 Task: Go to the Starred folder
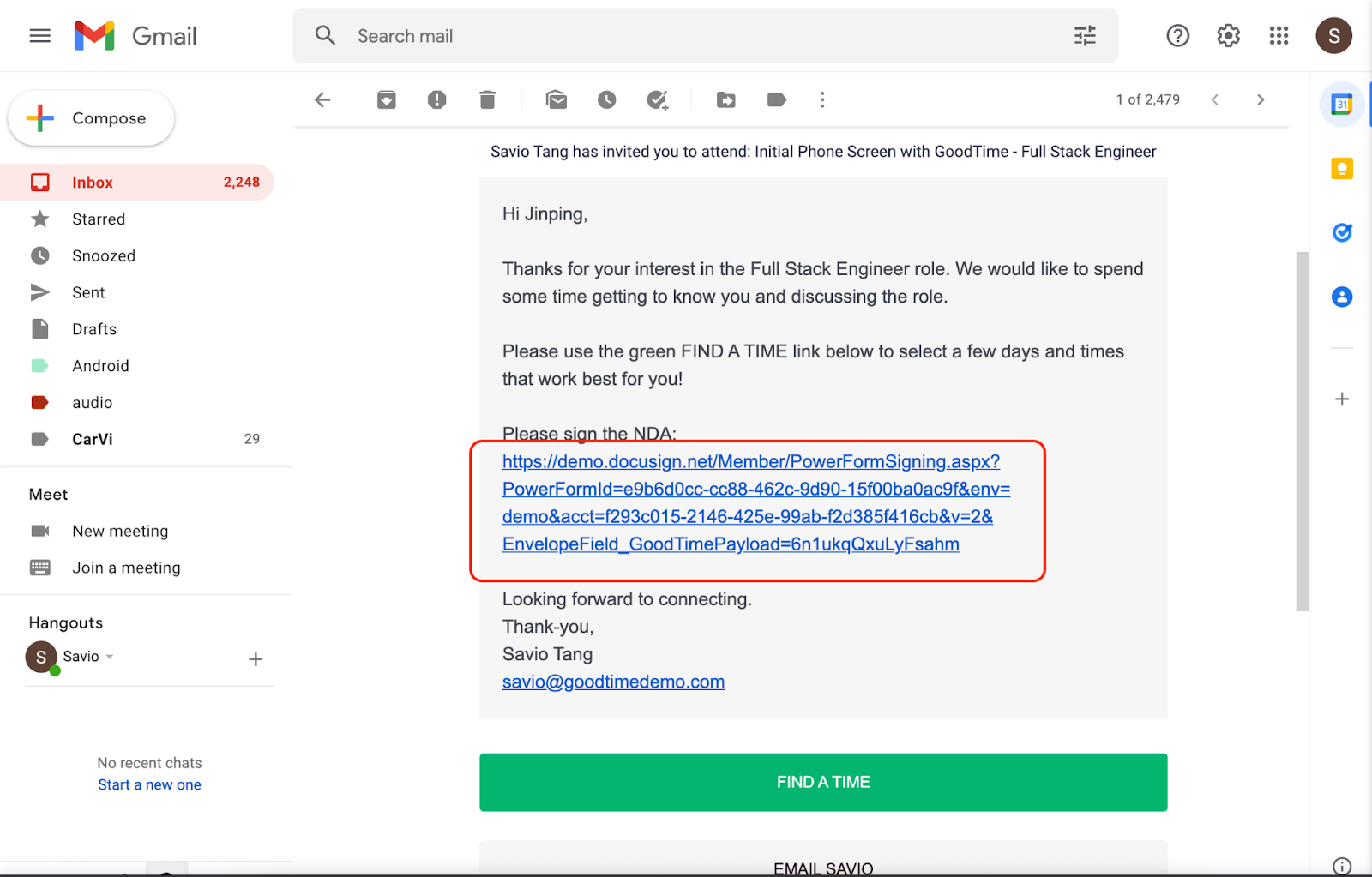point(99,219)
